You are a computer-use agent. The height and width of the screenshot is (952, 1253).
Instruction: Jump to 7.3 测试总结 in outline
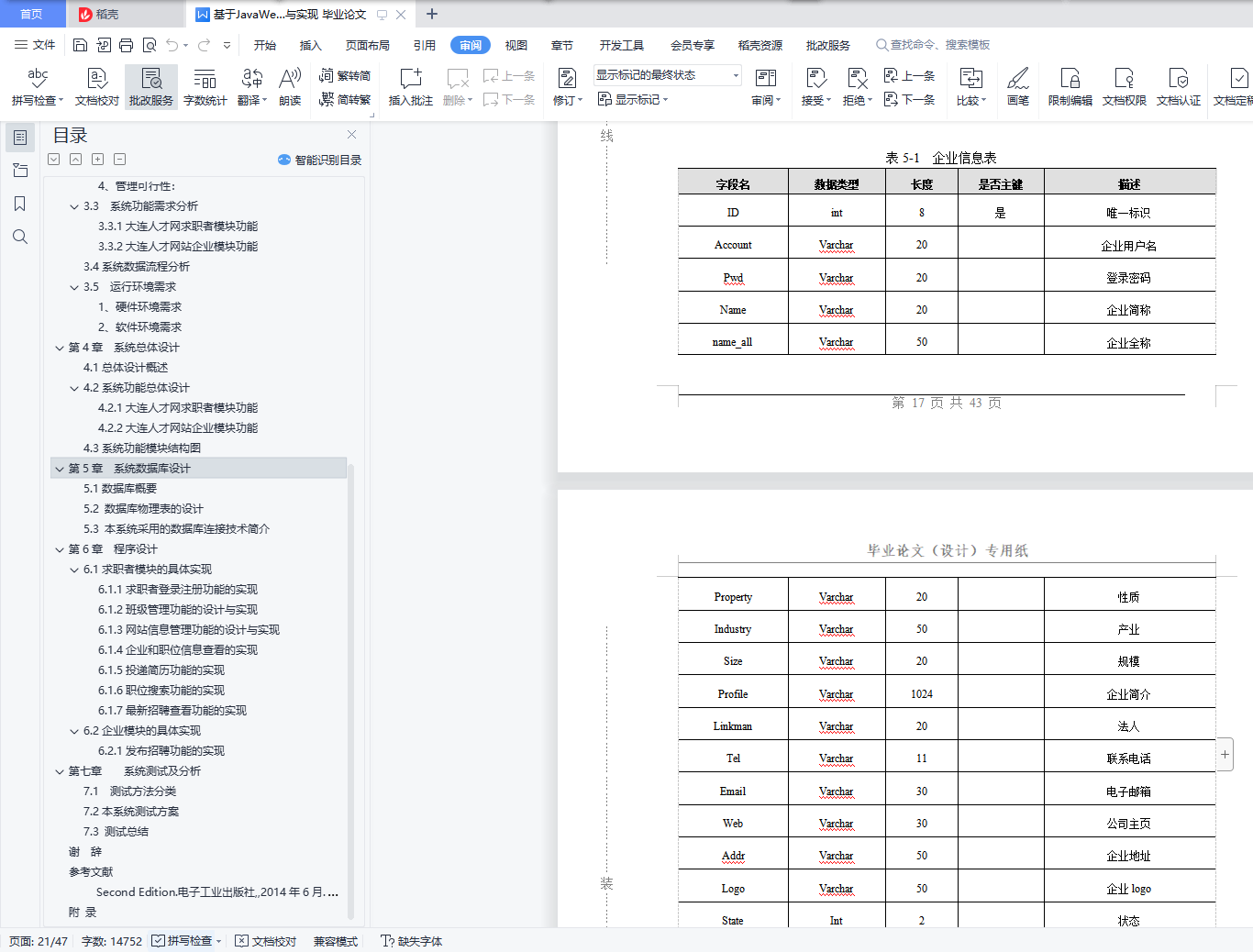[x=116, y=832]
